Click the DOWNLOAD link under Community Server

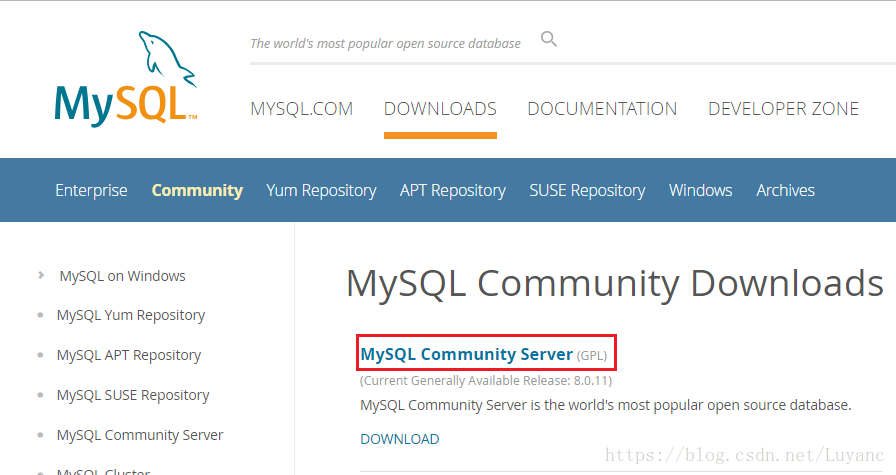pos(399,439)
